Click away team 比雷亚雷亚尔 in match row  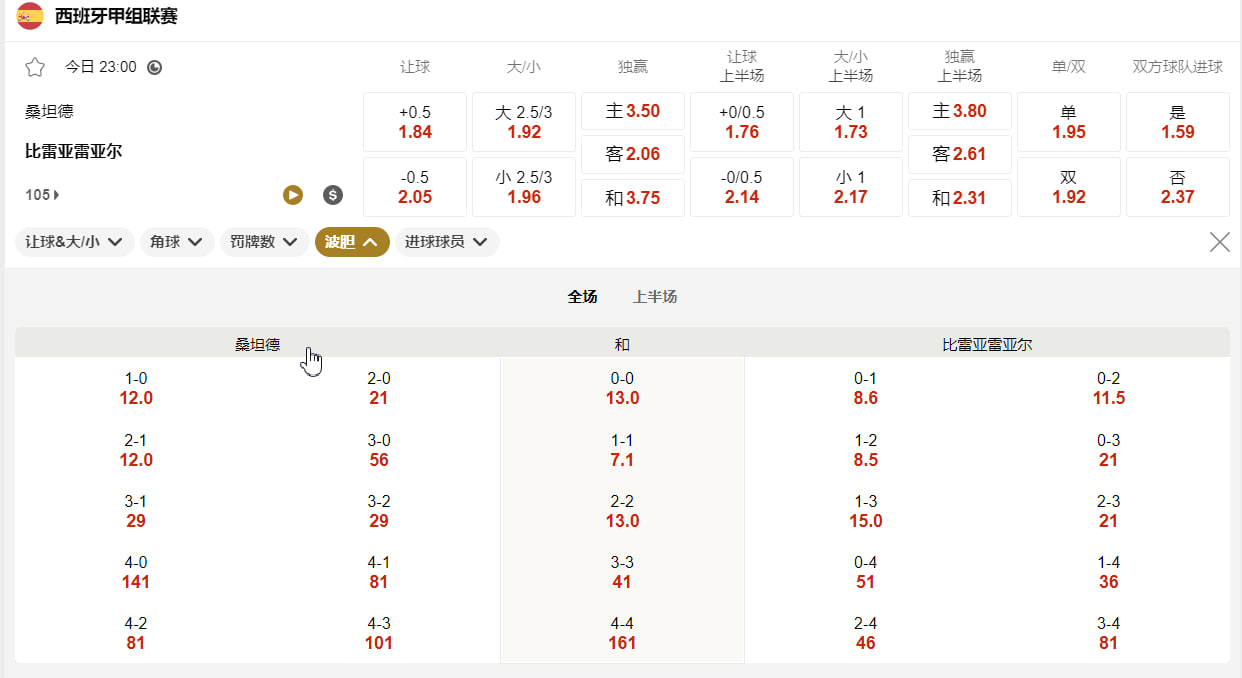click(x=73, y=152)
